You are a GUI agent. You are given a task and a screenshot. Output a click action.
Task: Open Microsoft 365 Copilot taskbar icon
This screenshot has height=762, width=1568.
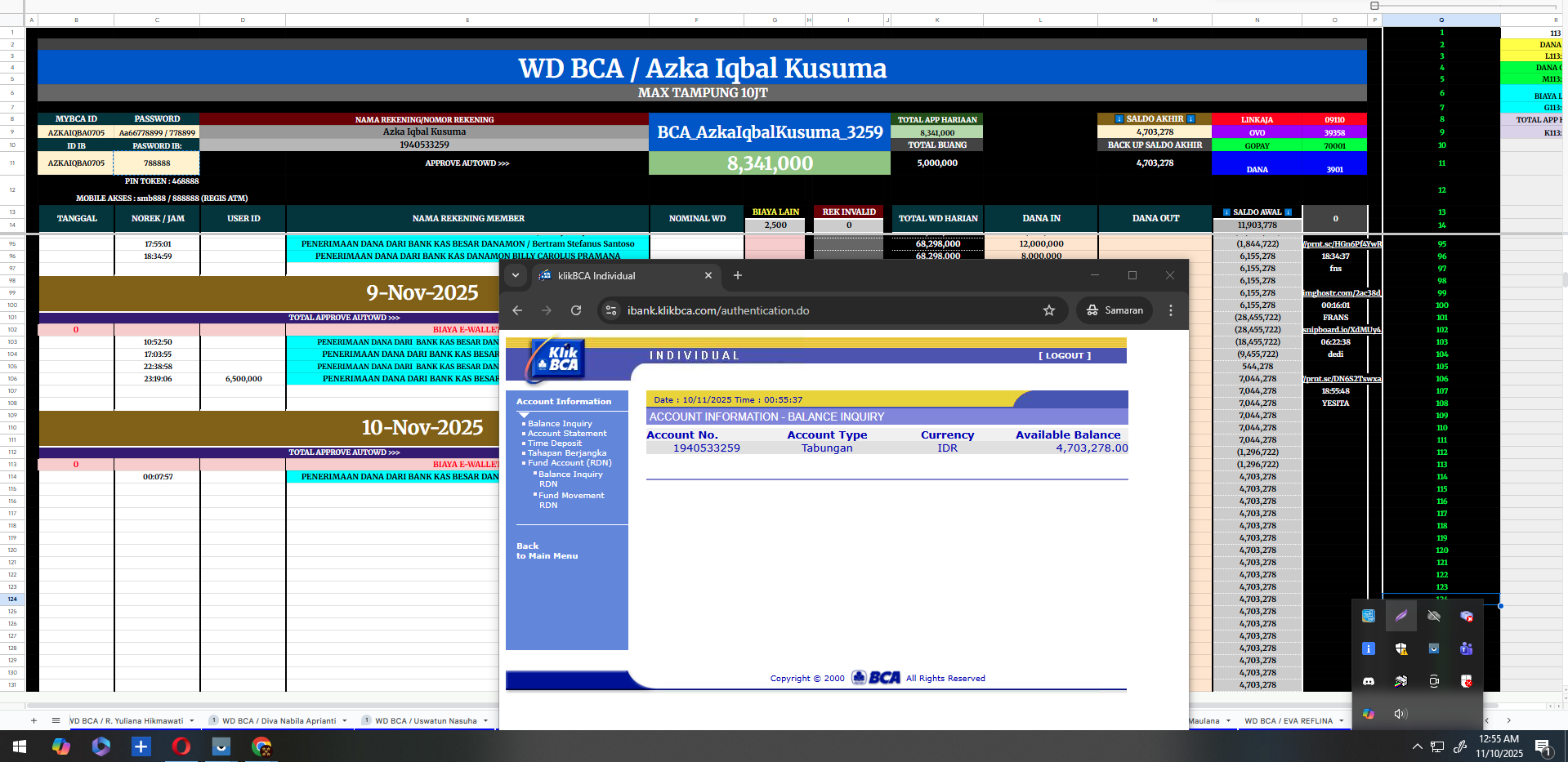pyautogui.click(x=101, y=746)
